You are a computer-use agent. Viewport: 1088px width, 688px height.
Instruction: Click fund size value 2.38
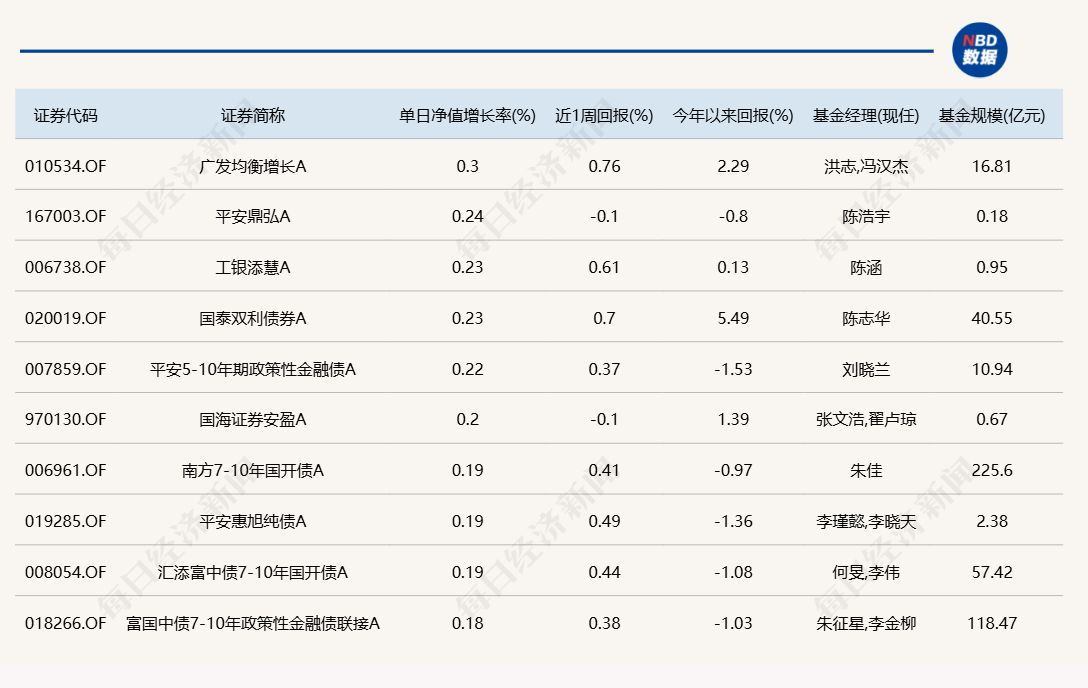[x=992, y=522]
